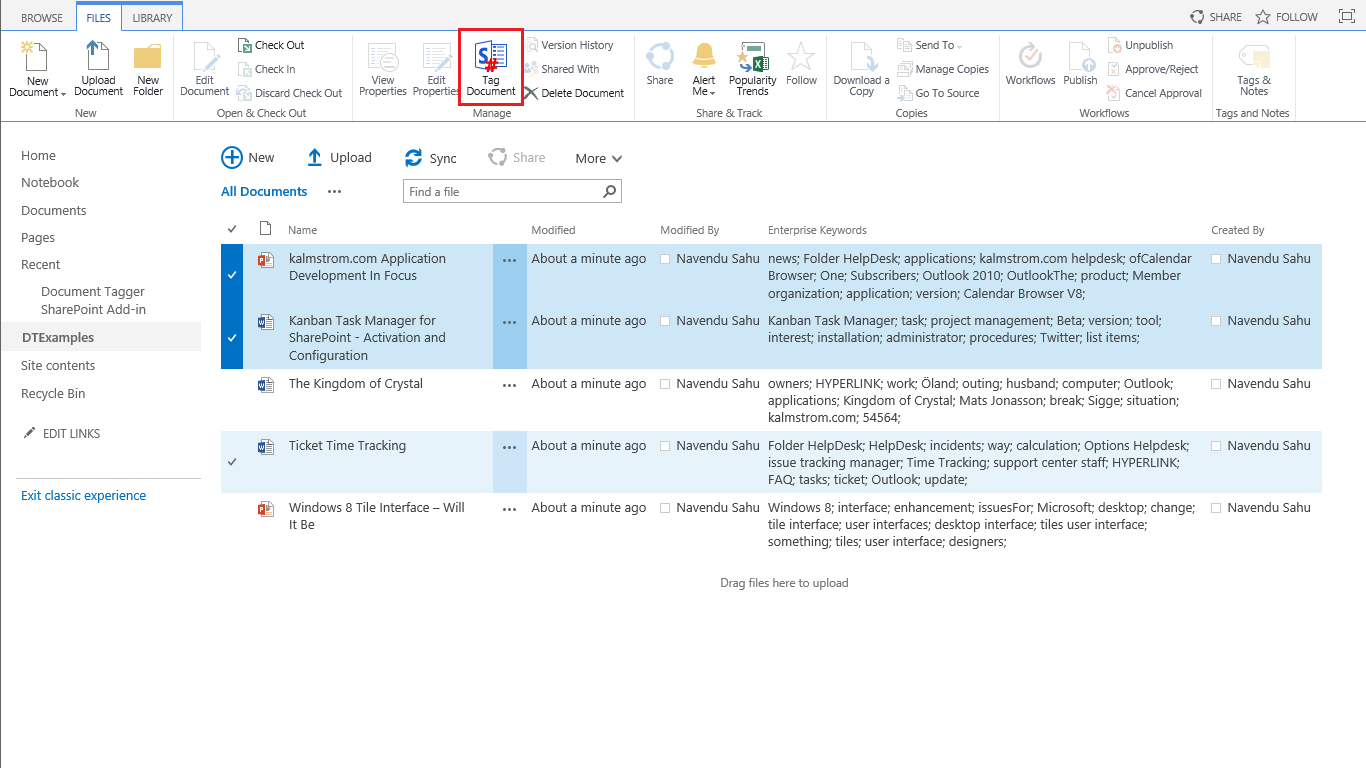
Task: Open the views ellipsis next to All Documents
Action: 334,191
